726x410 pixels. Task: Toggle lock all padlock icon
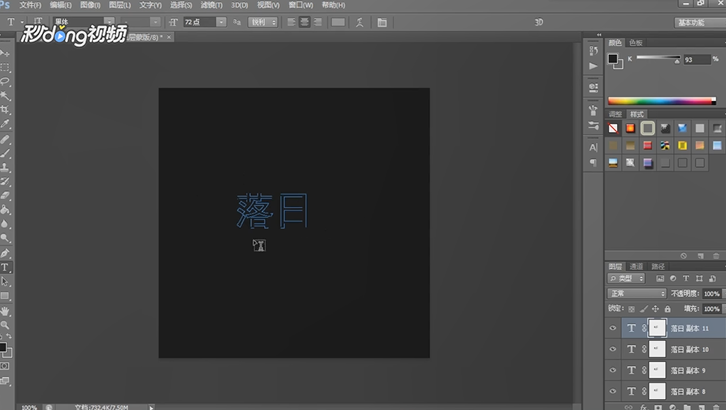(667, 309)
